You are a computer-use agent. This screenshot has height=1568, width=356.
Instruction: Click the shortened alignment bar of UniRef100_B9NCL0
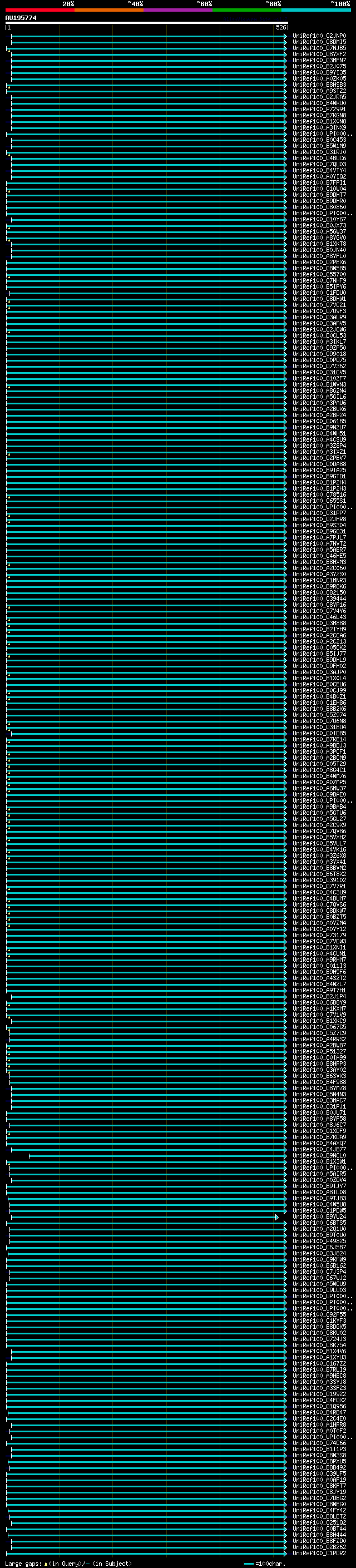[157, 1155]
